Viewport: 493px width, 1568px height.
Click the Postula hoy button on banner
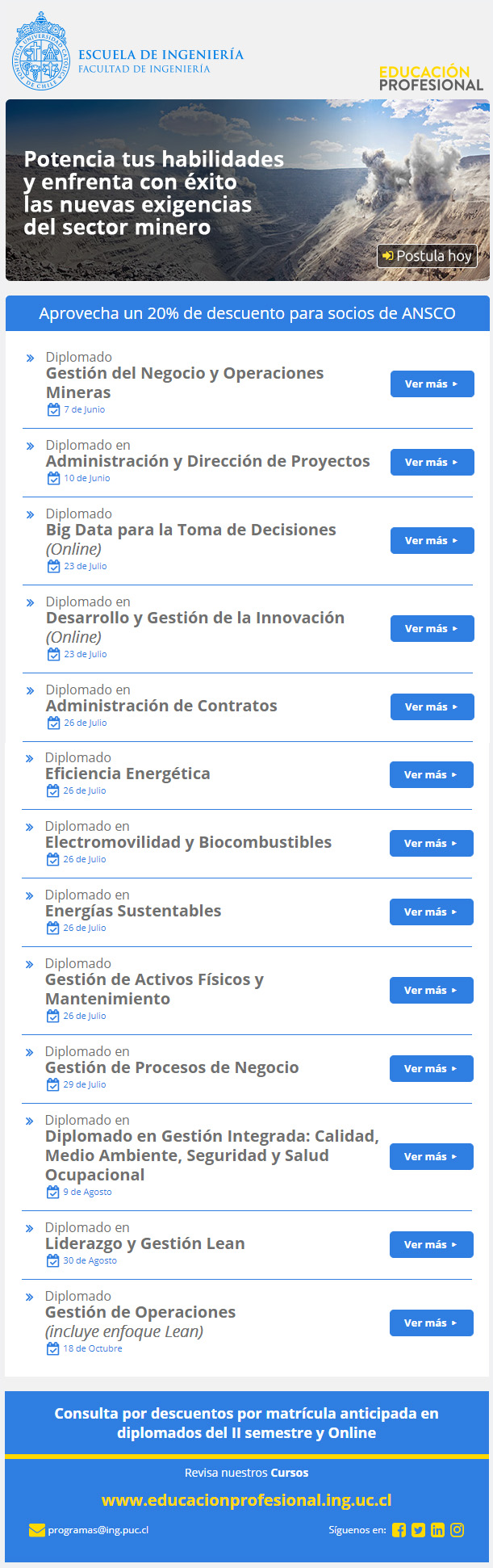(x=427, y=256)
